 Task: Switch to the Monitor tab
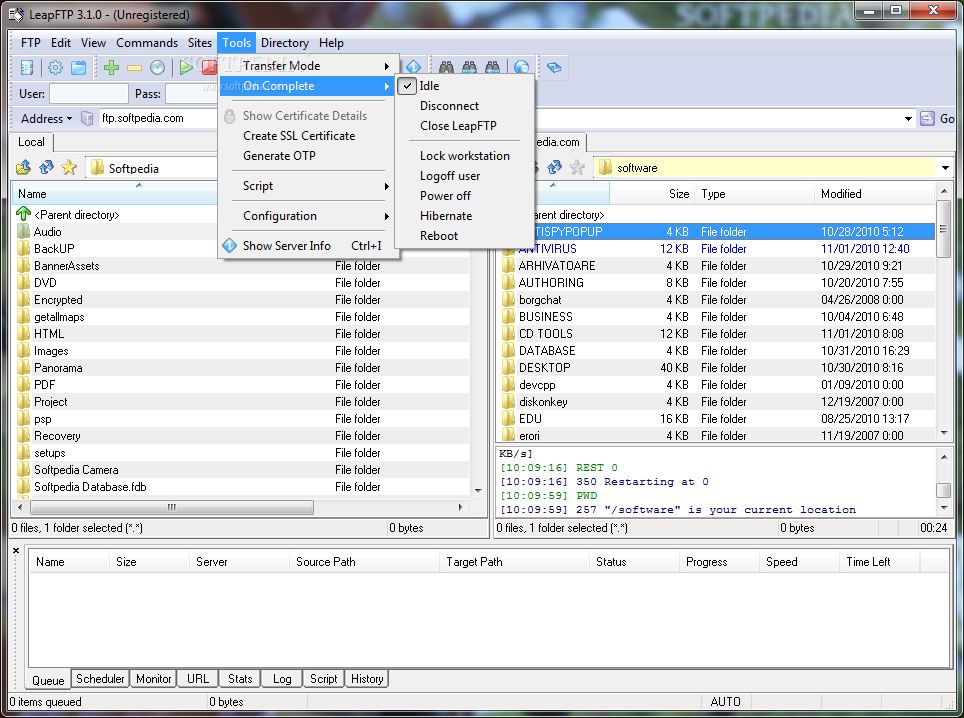click(x=153, y=679)
